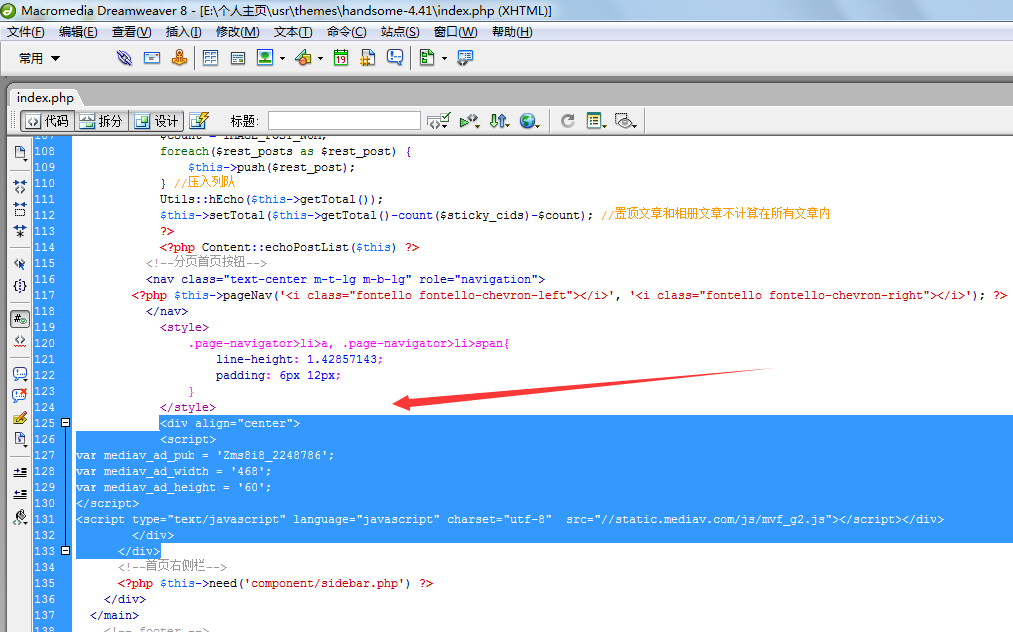Balance braces in the code

(20, 286)
